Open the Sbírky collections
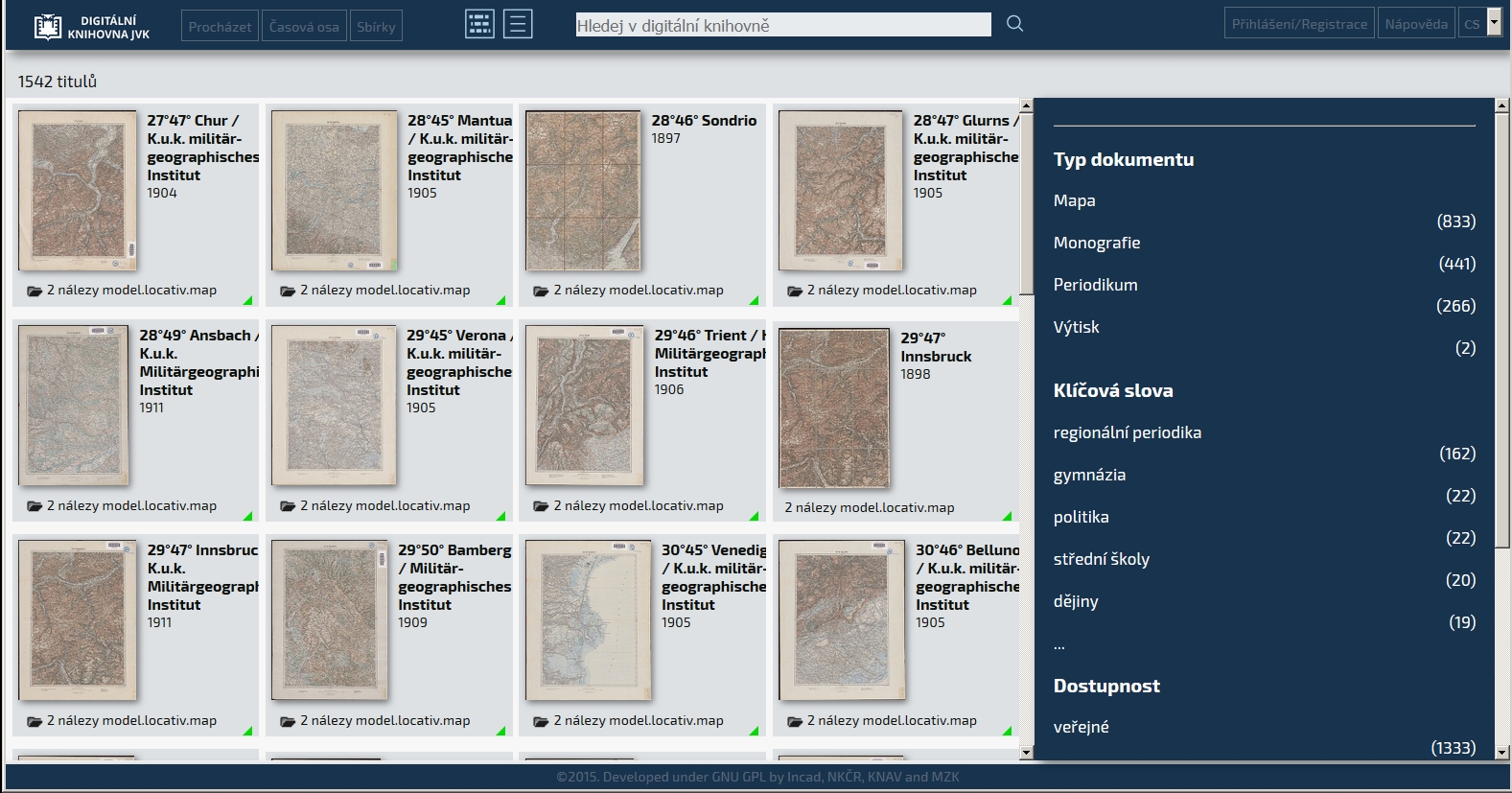The image size is (1512, 793). tap(376, 26)
